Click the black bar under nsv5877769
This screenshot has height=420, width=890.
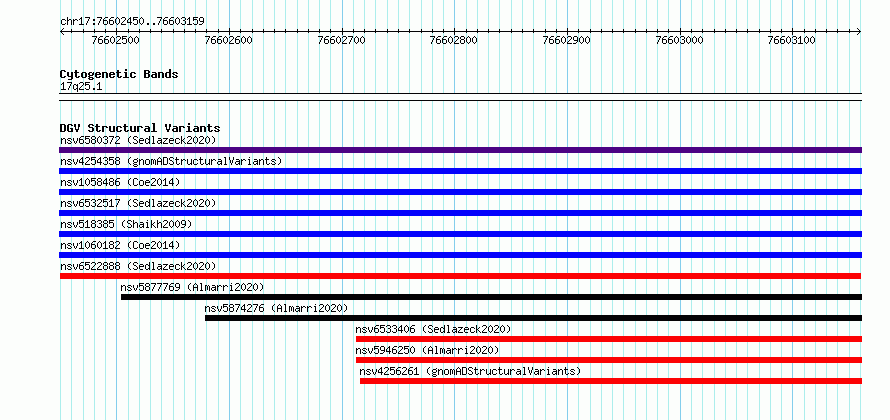pos(492,297)
